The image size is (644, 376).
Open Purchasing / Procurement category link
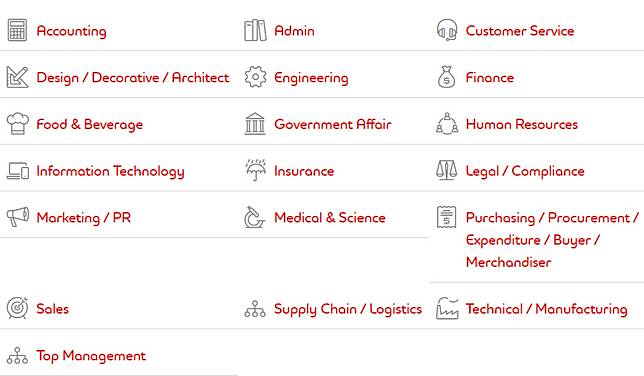tap(552, 240)
